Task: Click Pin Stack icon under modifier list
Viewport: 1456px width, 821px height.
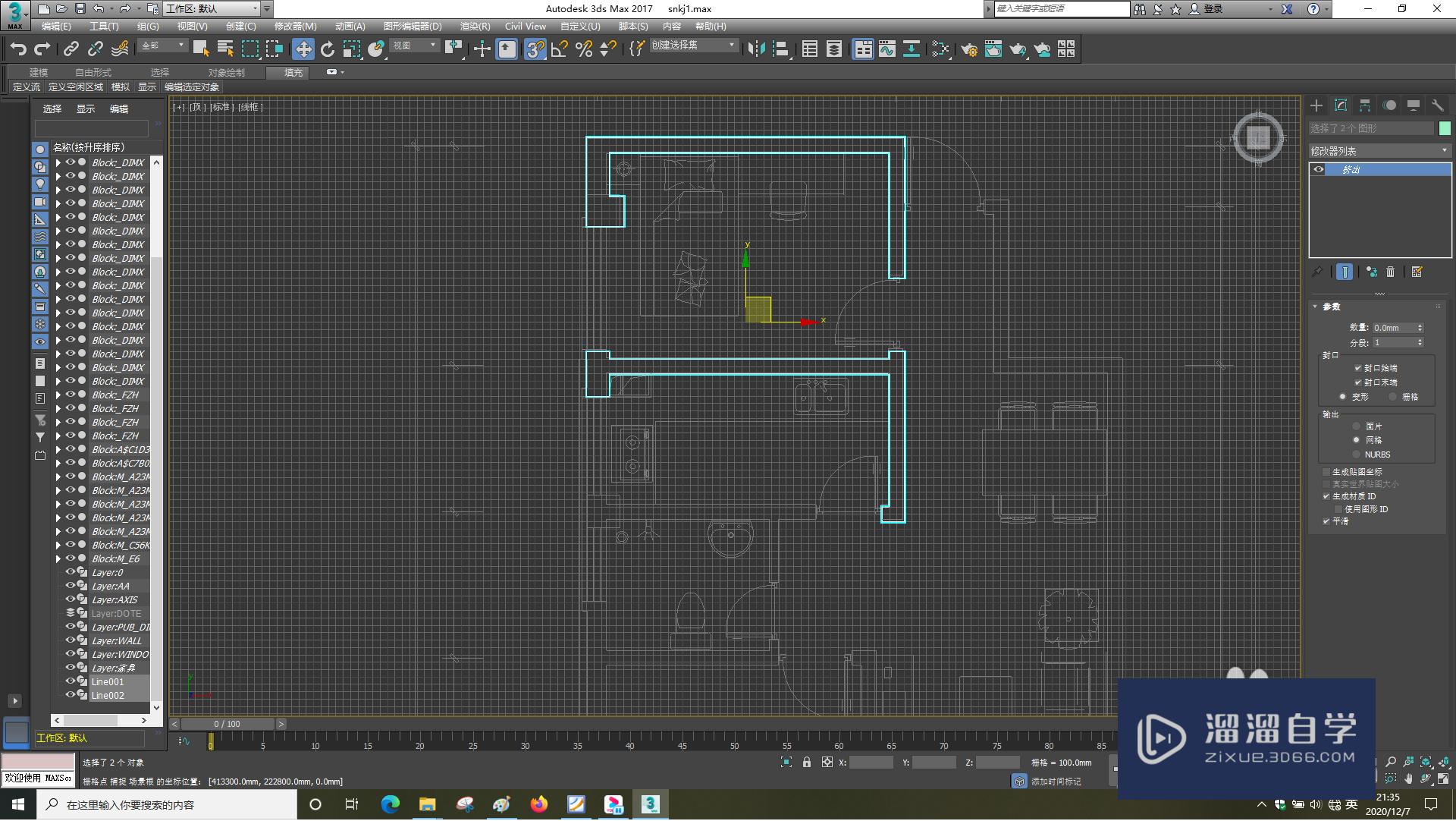Action: 1317,272
